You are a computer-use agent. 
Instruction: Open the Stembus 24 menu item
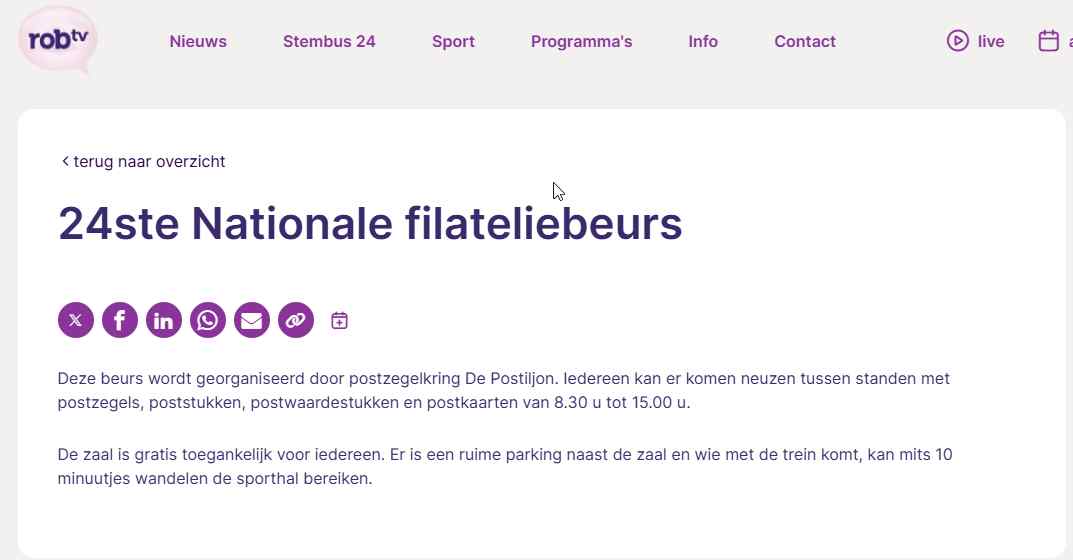point(329,42)
